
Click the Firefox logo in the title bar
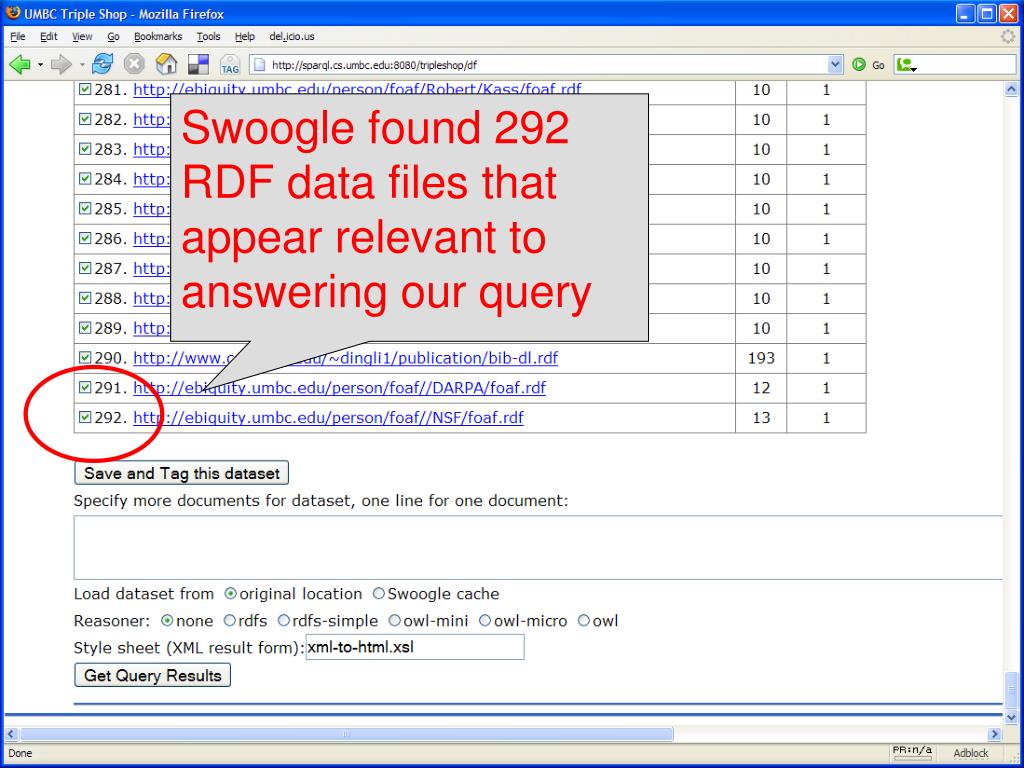point(12,13)
